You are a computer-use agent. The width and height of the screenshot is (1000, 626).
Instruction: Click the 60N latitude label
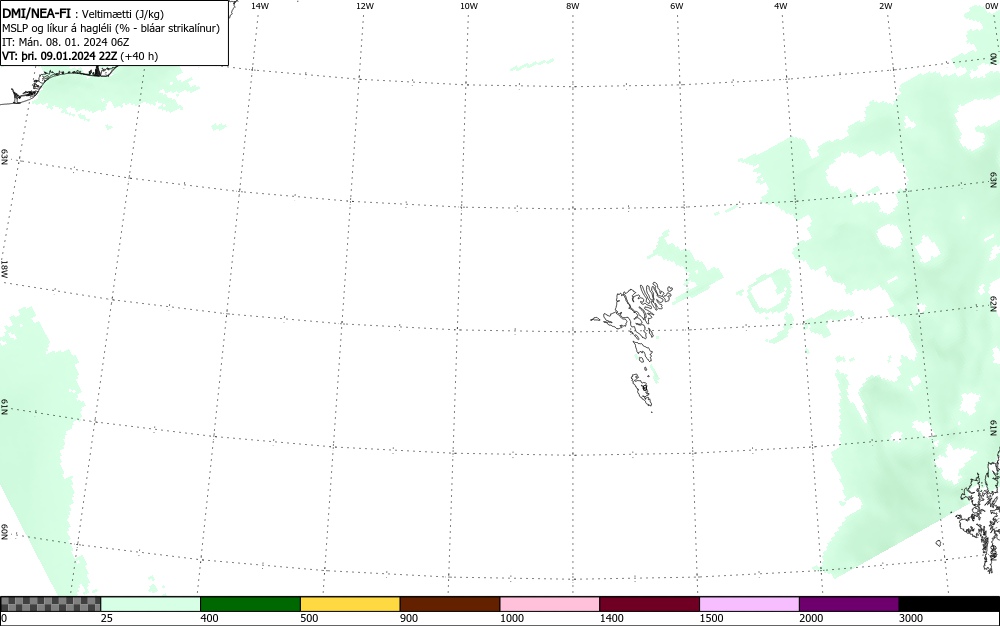(x=4, y=532)
